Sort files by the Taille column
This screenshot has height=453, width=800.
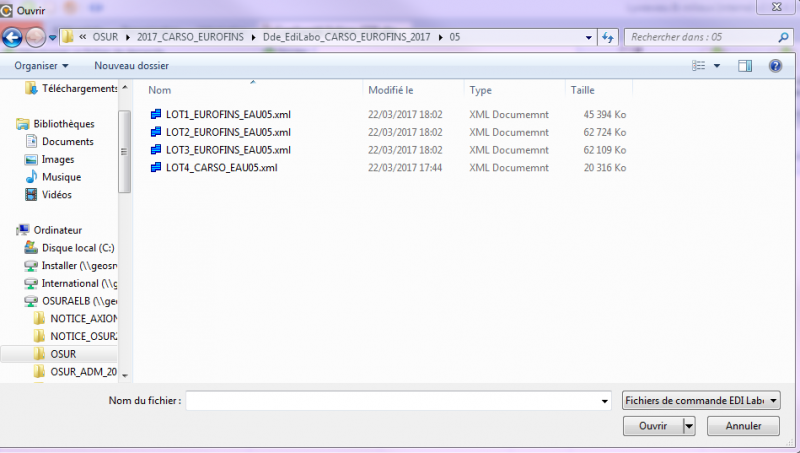tap(583, 90)
